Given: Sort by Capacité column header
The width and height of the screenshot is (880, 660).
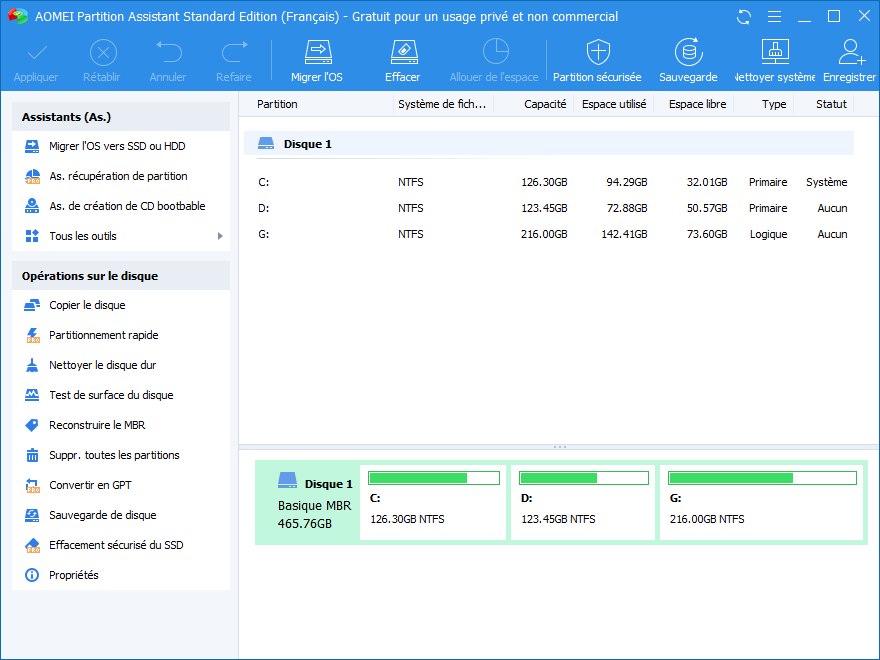Looking at the screenshot, I should (545, 104).
